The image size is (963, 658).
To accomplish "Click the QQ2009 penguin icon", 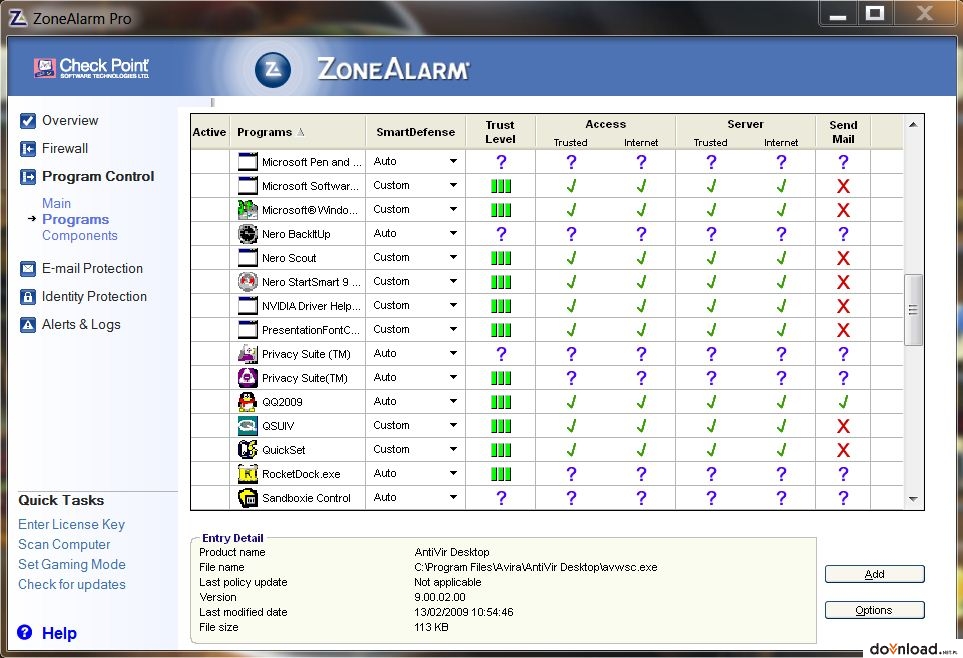I will [248, 401].
